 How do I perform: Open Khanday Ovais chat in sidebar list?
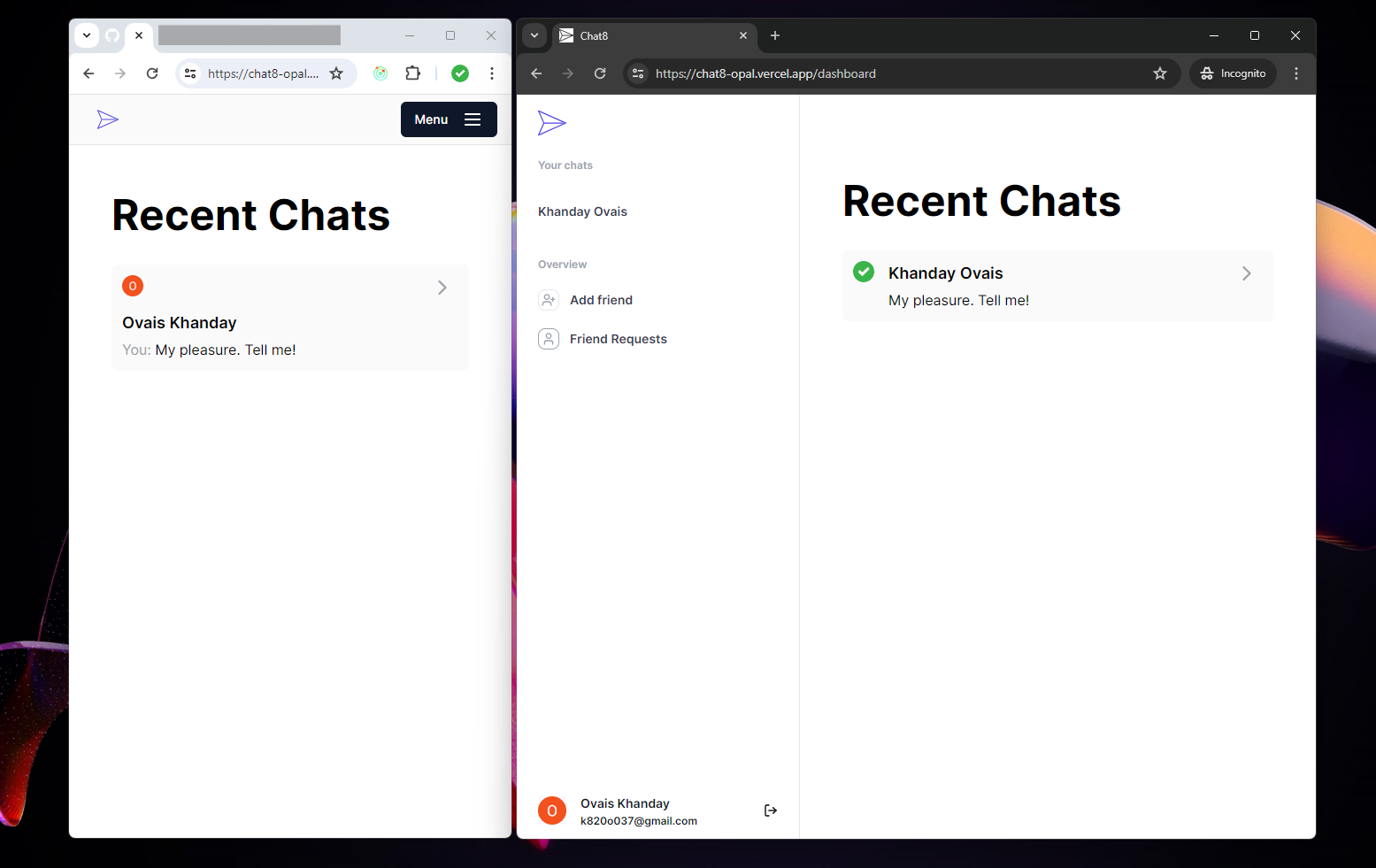click(582, 211)
